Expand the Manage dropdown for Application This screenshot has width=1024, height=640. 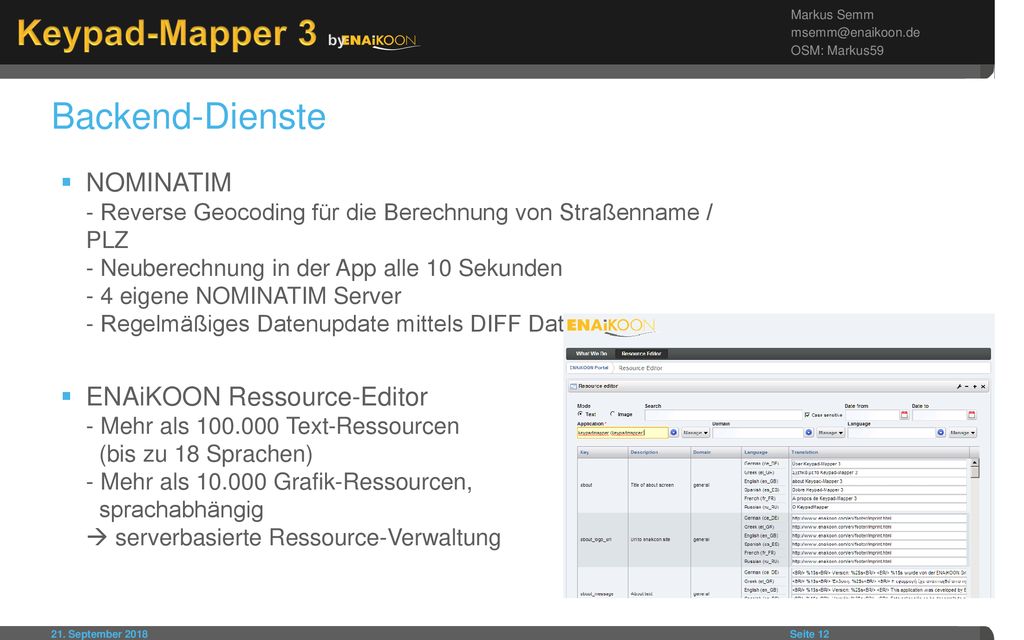tap(696, 432)
